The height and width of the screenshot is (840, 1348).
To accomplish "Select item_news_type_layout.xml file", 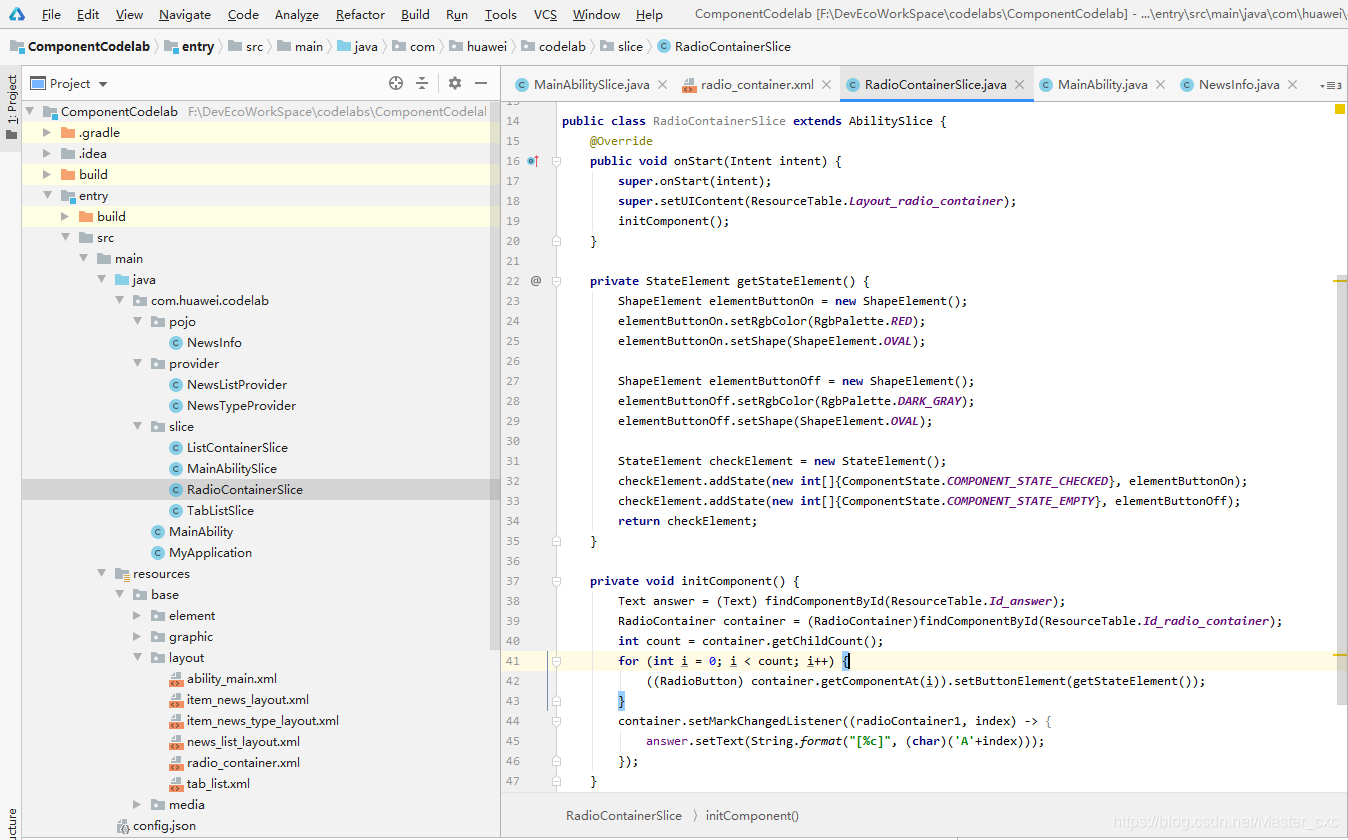I will [263, 720].
